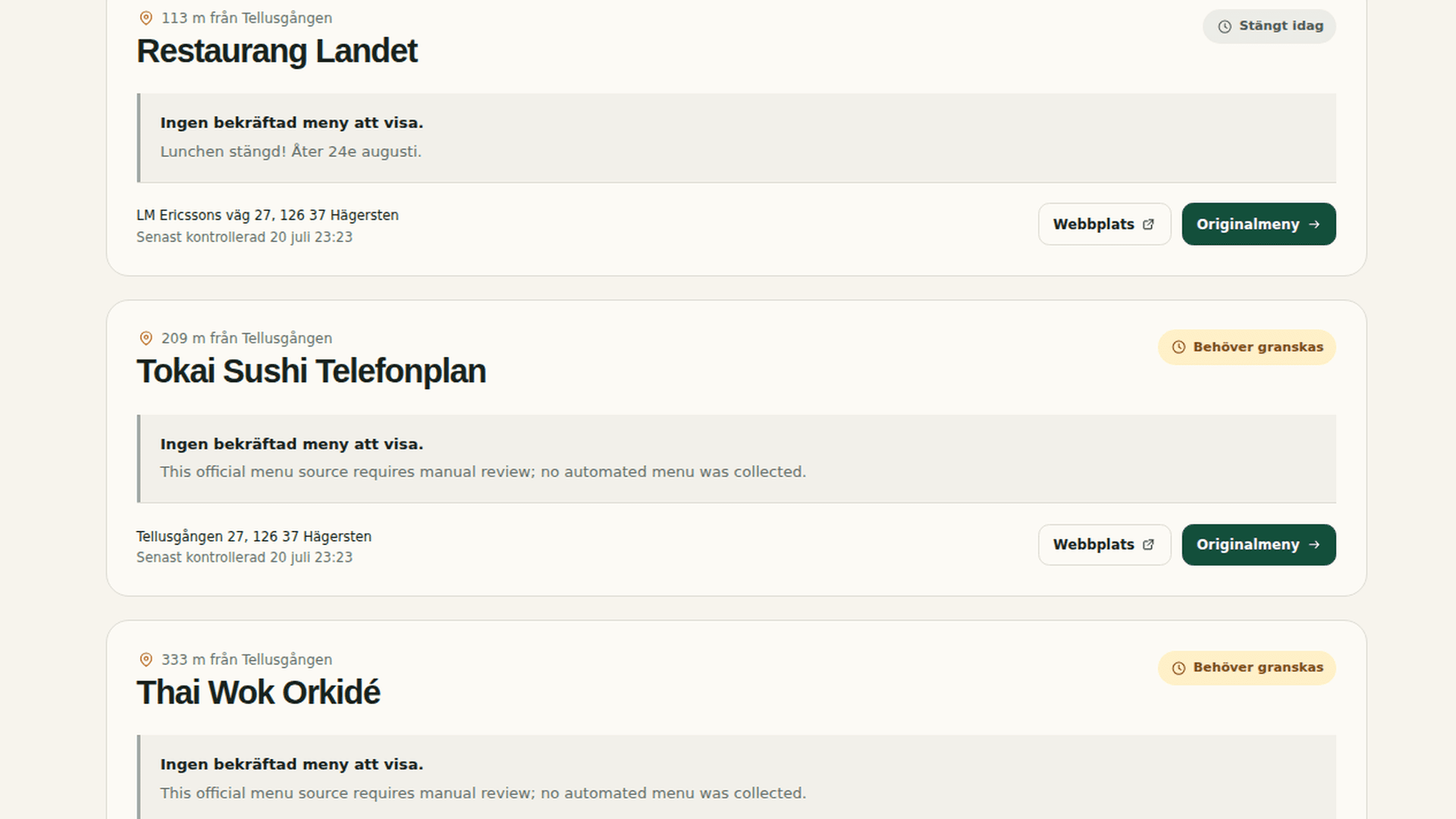The height and width of the screenshot is (819, 1456).
Task: Select the Thai Wok Orkidé heading
Action: (258, 692)
